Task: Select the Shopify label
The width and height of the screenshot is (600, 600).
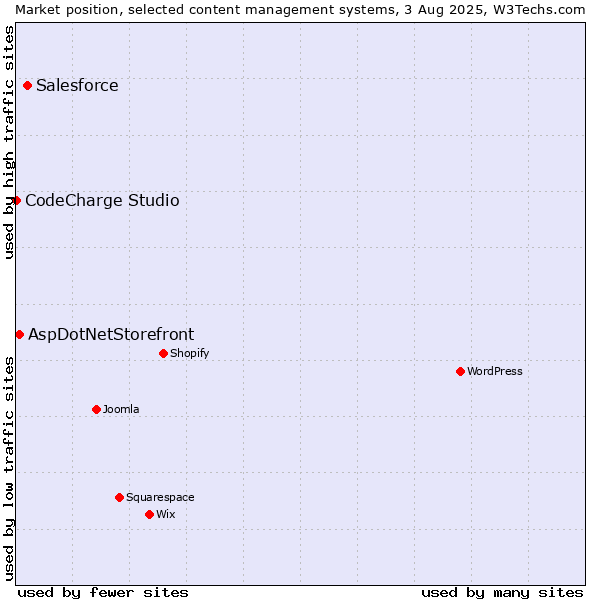Action: (x=190, y=353)
